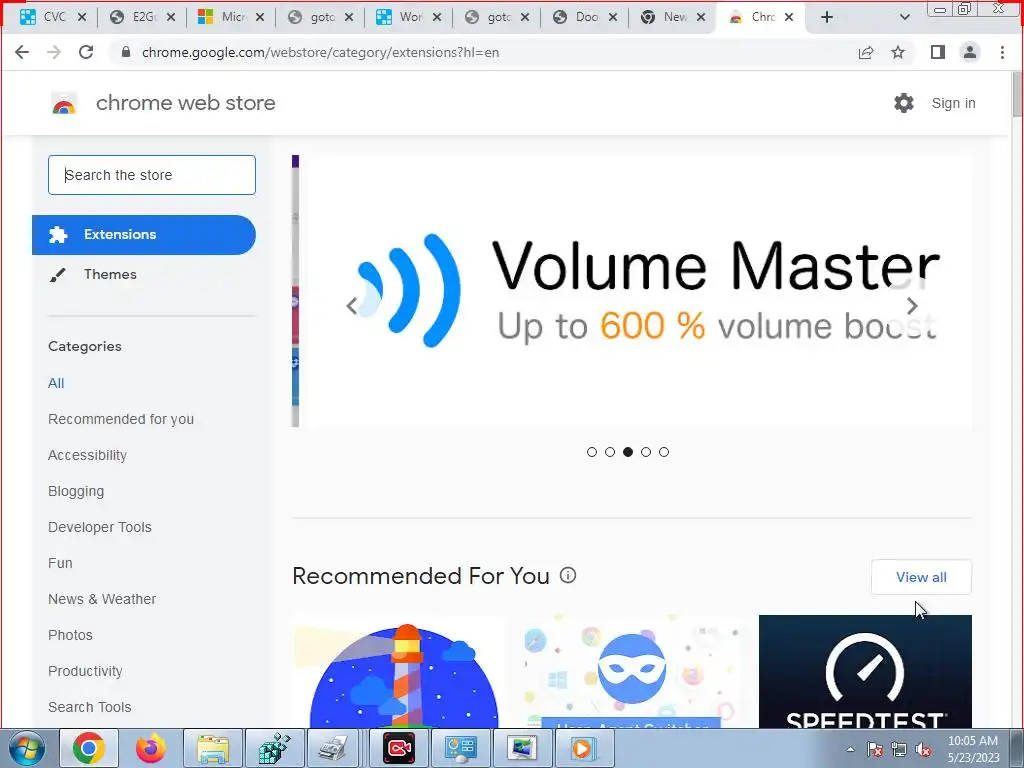Choose the Blogging category
The image size is (1024, 768).
click(x=76, y=491)
